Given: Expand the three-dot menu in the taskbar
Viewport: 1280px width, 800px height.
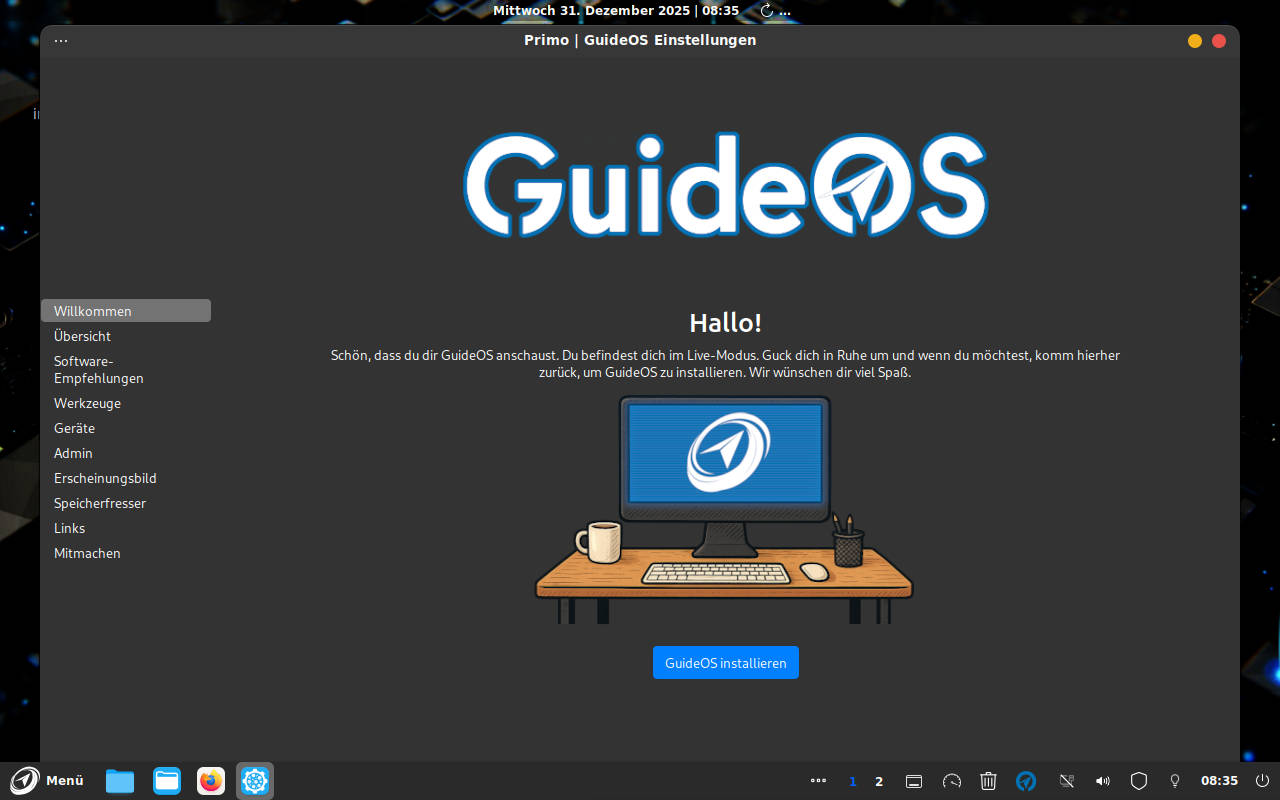Looking at the screenshot, I should coord(818,781).
